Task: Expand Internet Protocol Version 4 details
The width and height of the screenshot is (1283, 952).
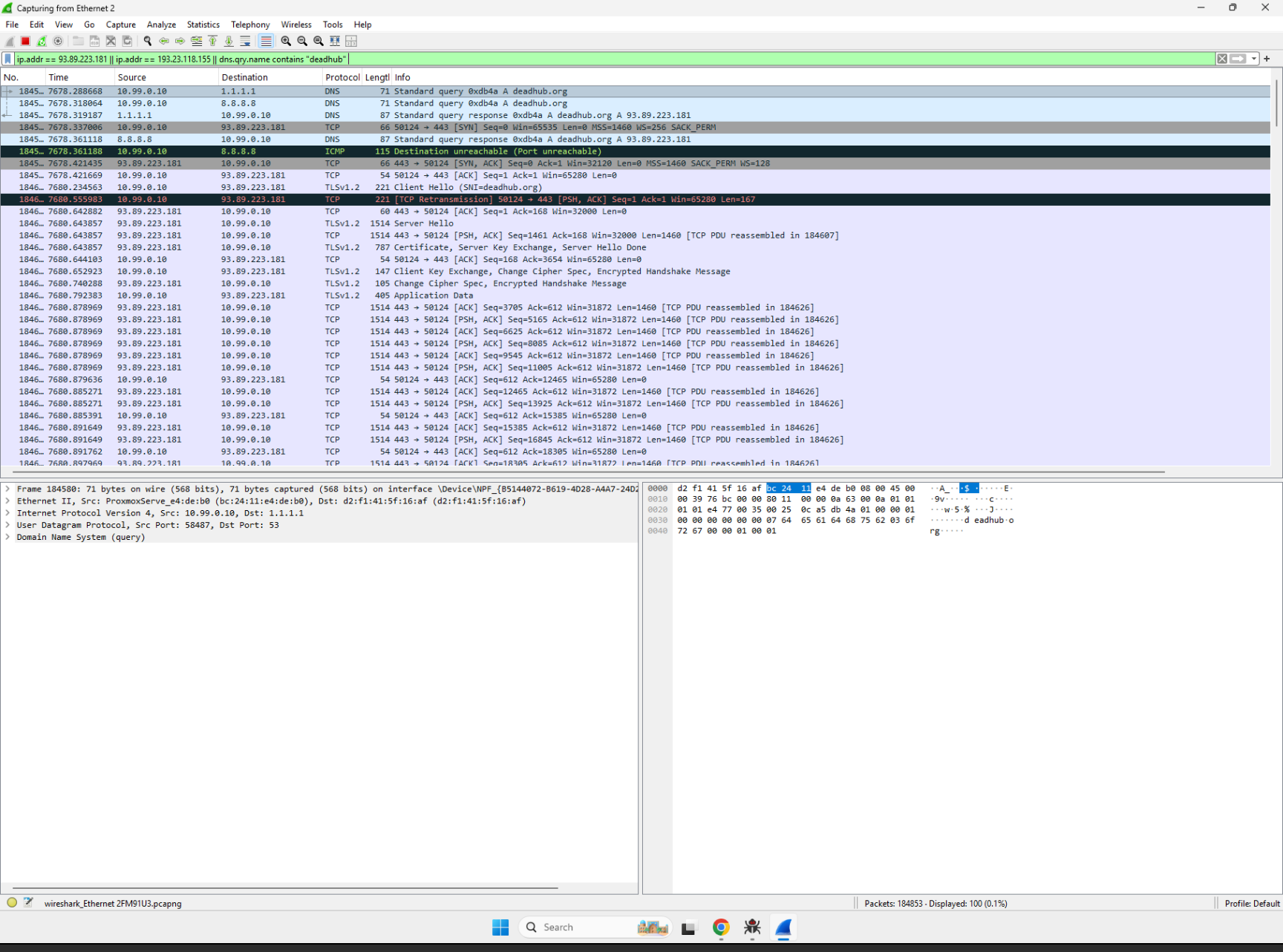Action: pos(7,513)
